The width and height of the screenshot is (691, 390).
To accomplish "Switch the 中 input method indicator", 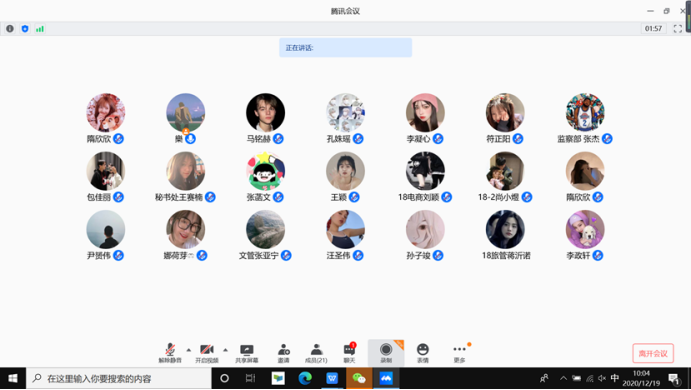I will coord(615,378).
